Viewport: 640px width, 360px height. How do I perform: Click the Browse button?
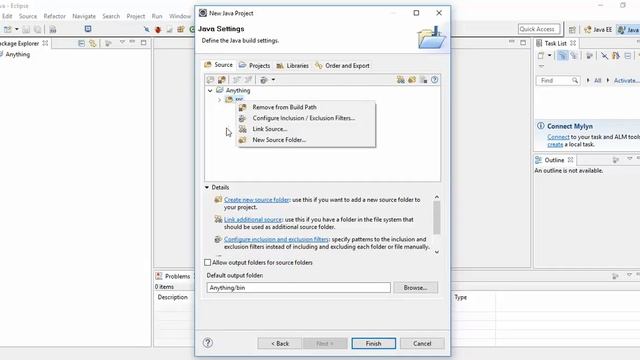tap(416, 288)
